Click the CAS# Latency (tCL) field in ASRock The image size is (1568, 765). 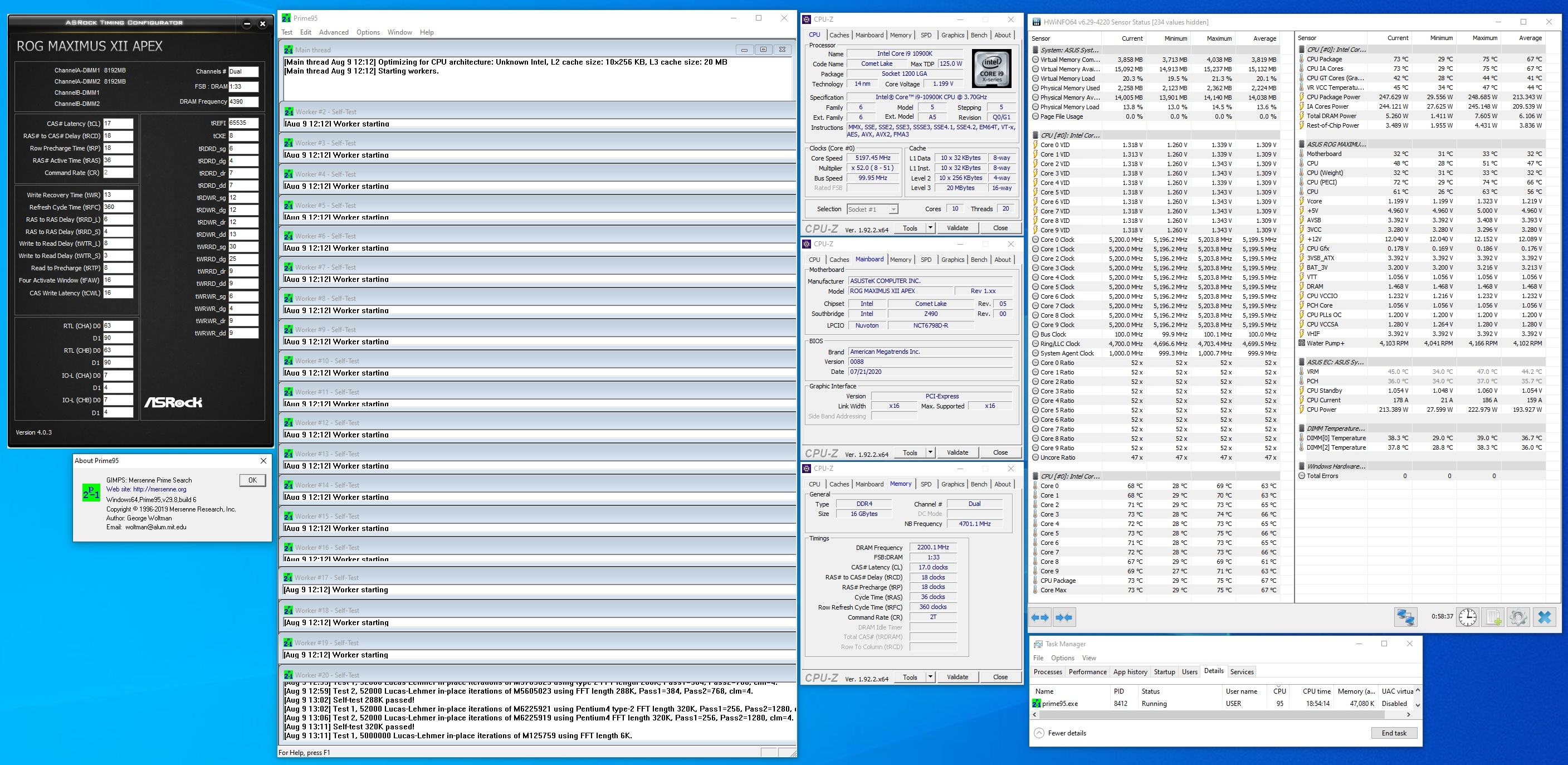click(x=118, y=123)
